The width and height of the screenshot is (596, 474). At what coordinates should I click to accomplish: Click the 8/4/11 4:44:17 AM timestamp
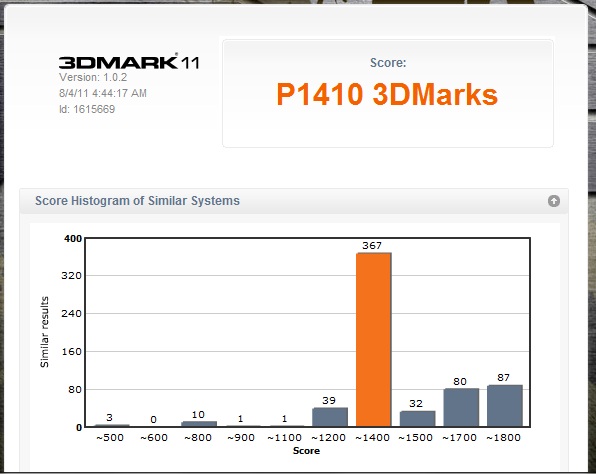(103, 93)
